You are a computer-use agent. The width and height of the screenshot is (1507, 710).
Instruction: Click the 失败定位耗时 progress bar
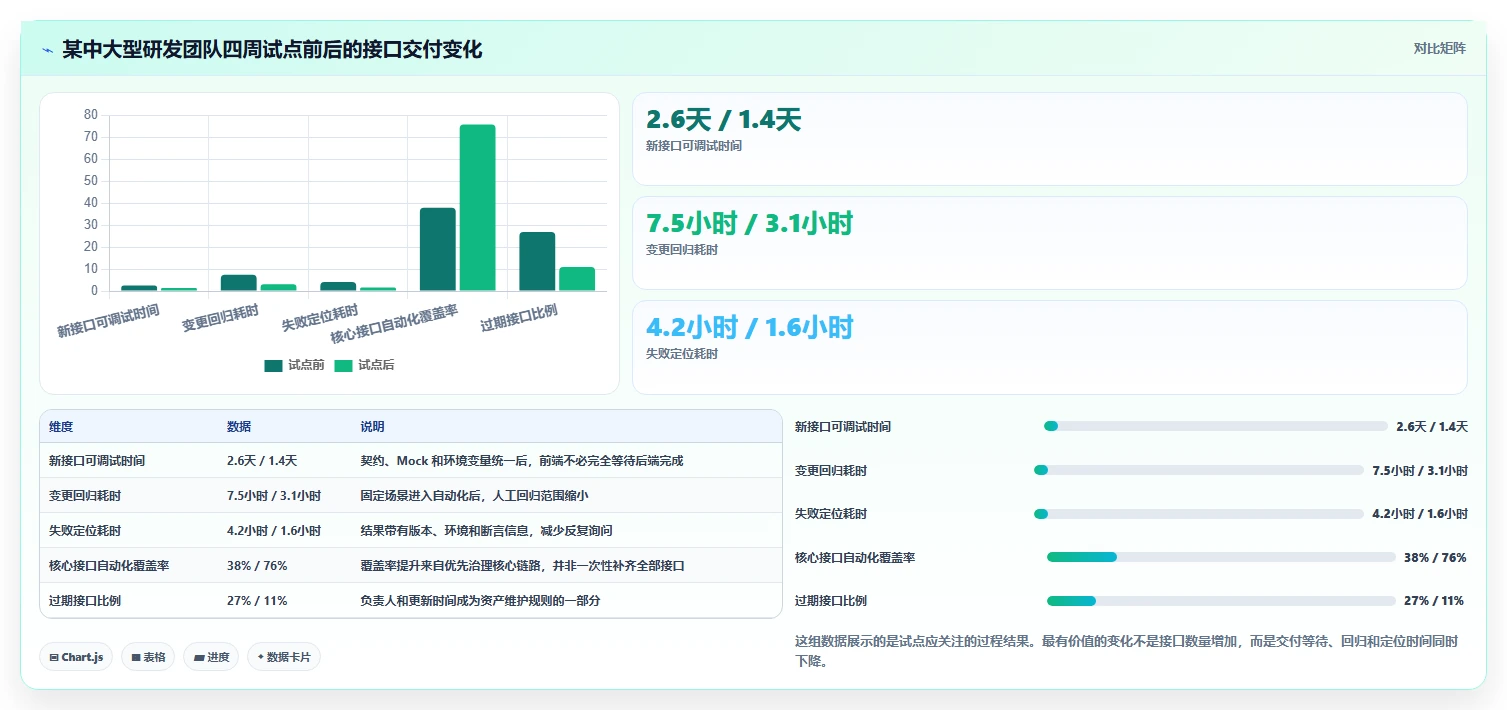[1198, 514]
